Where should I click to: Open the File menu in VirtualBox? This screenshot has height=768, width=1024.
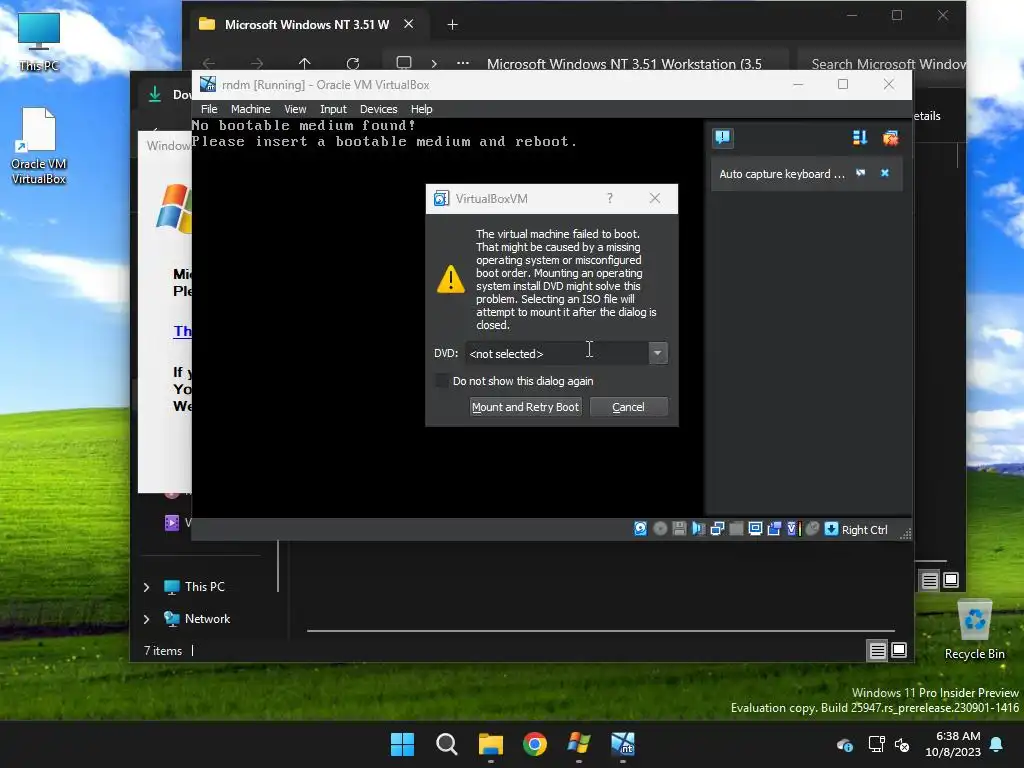(x=209, y=109)
